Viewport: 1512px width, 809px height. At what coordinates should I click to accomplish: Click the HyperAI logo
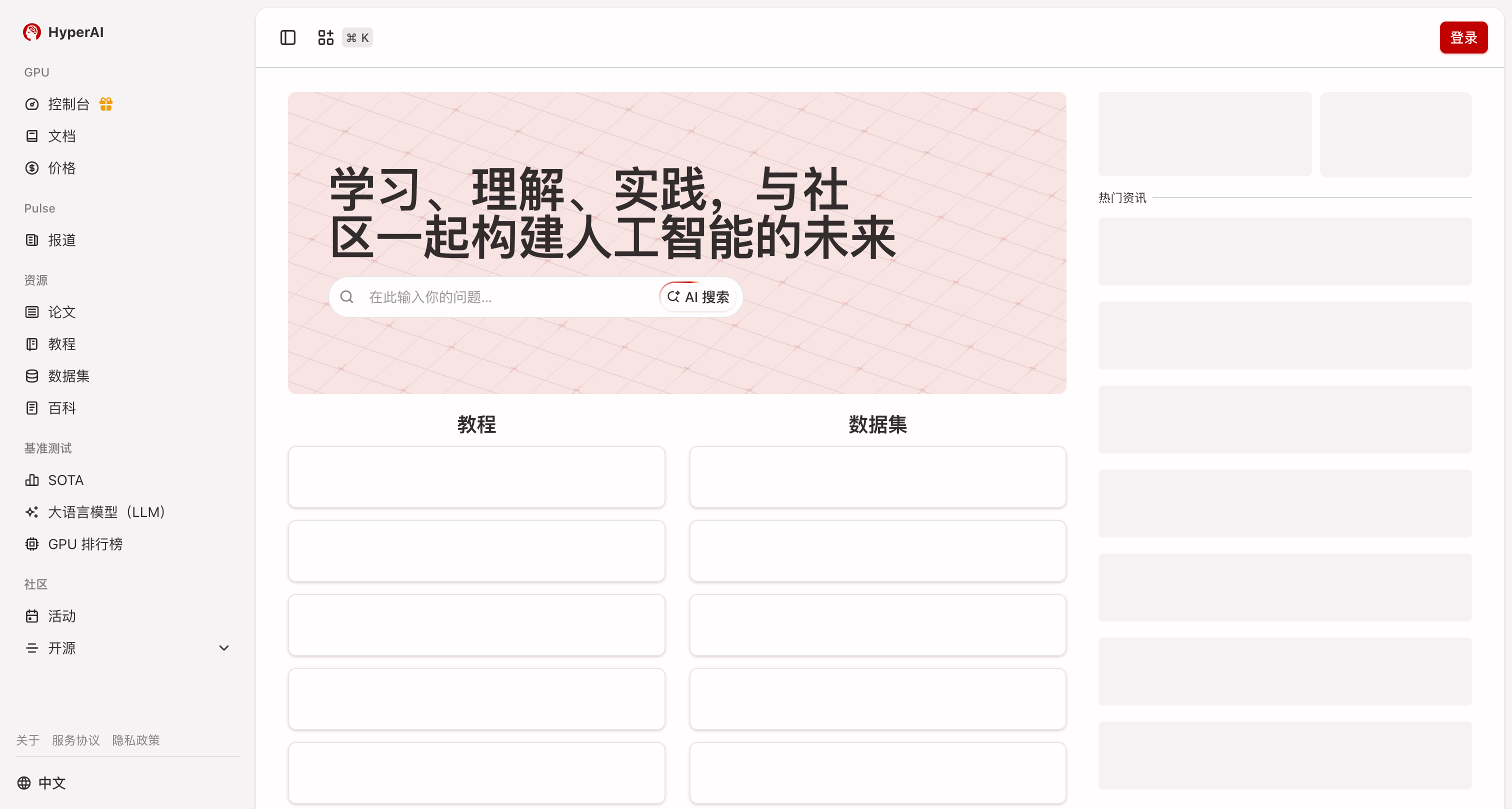63,32
